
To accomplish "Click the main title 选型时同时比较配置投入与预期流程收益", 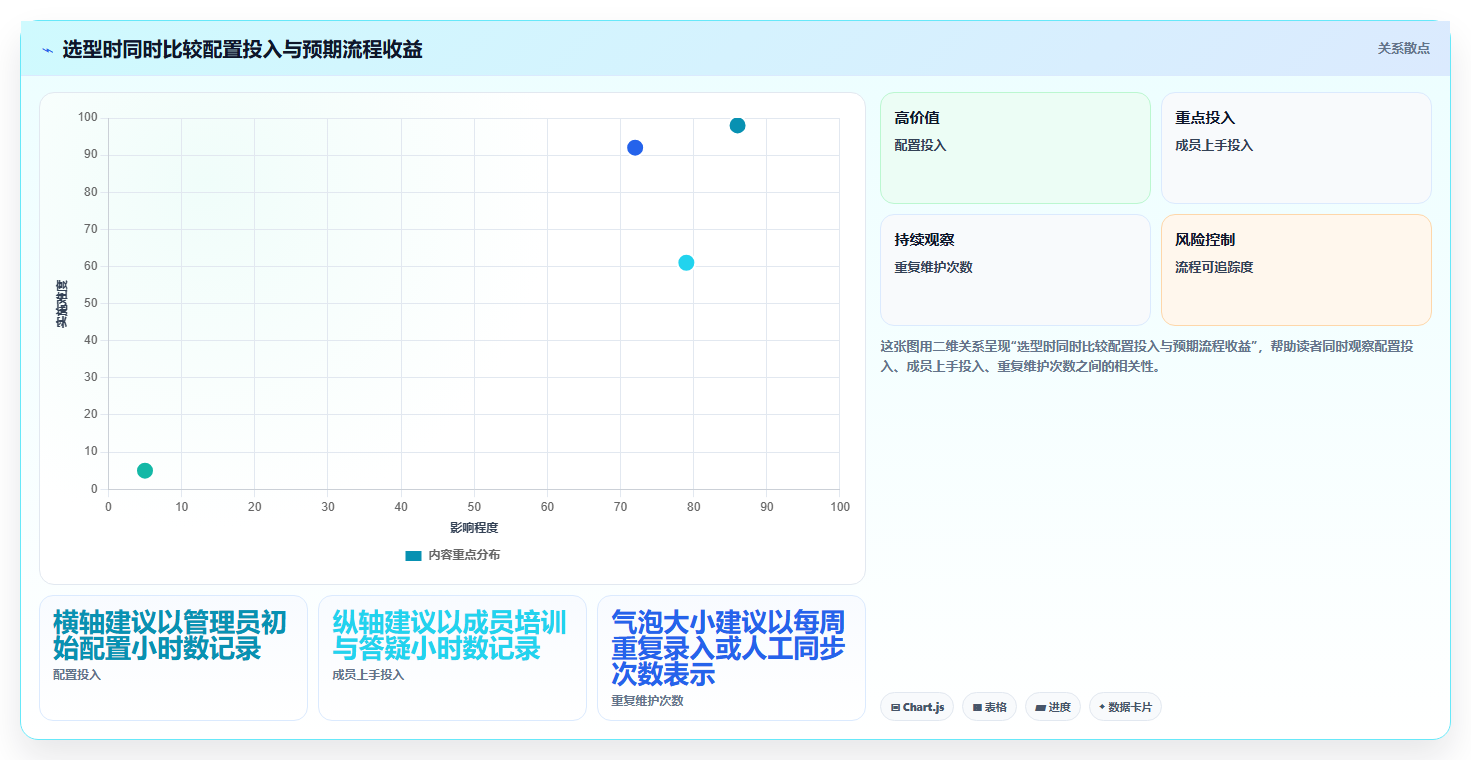I will coord(242,49).
